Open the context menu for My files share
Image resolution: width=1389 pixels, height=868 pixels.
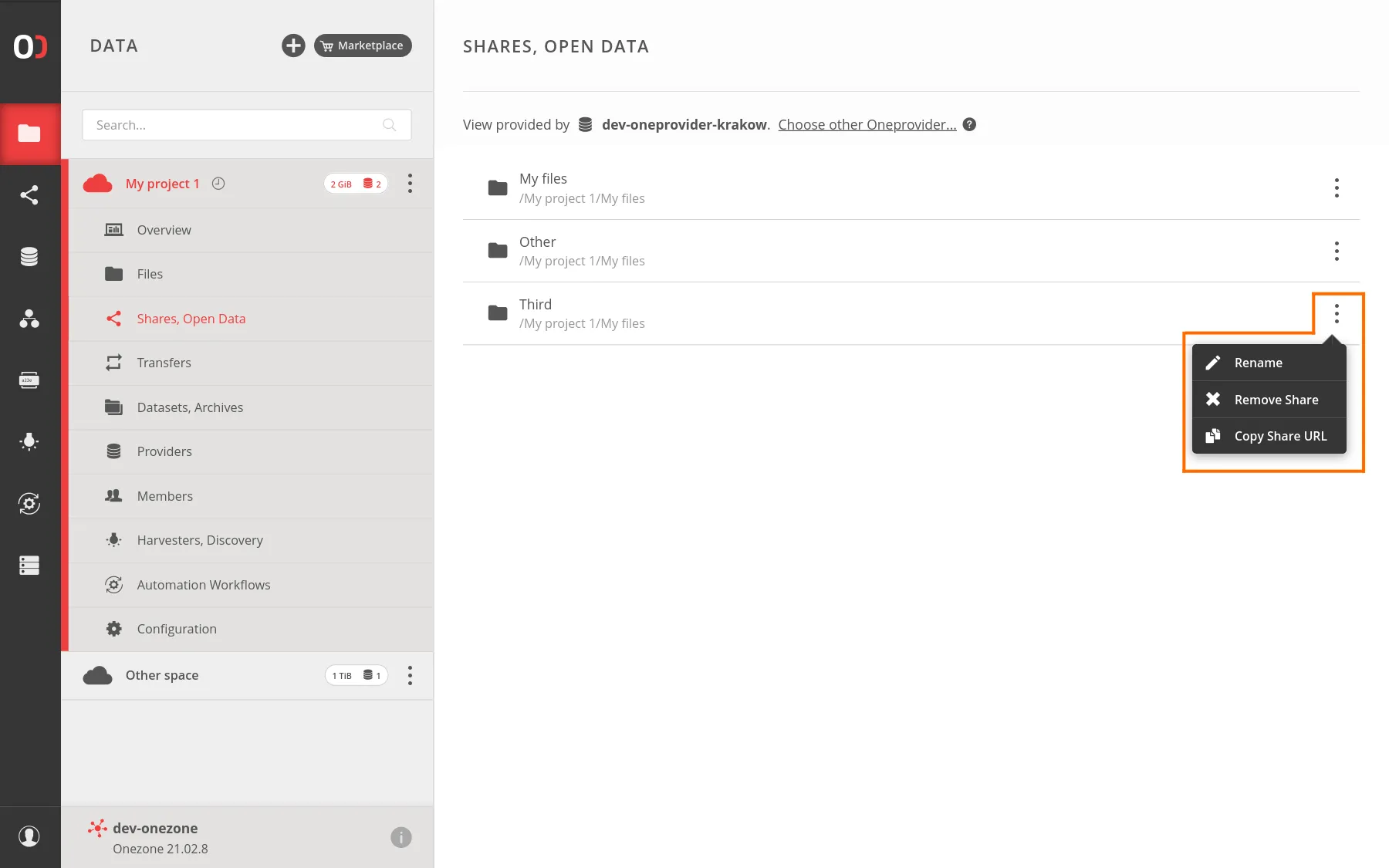pos(1336,187)
